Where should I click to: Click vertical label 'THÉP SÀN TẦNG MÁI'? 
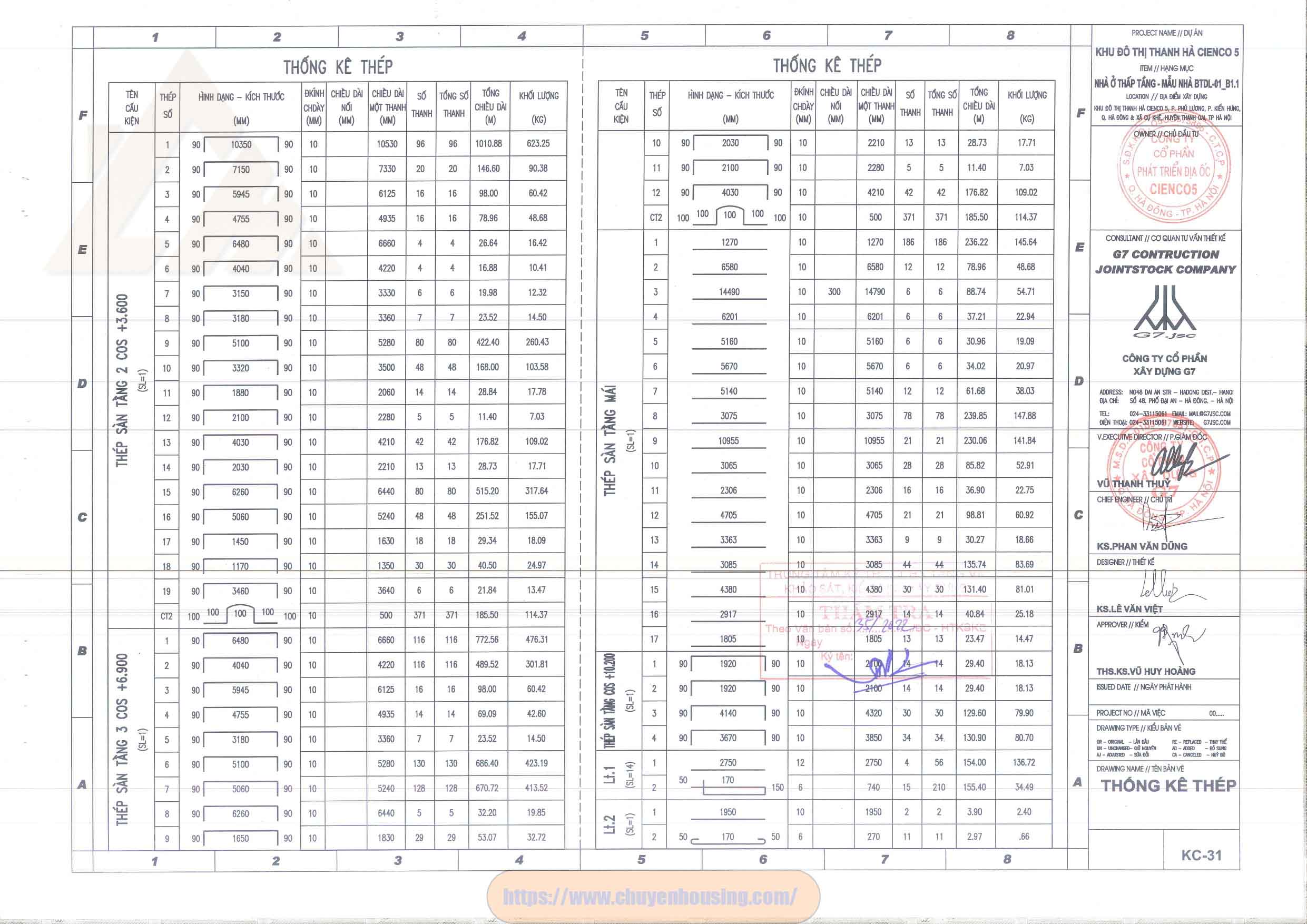click(610, 440)
